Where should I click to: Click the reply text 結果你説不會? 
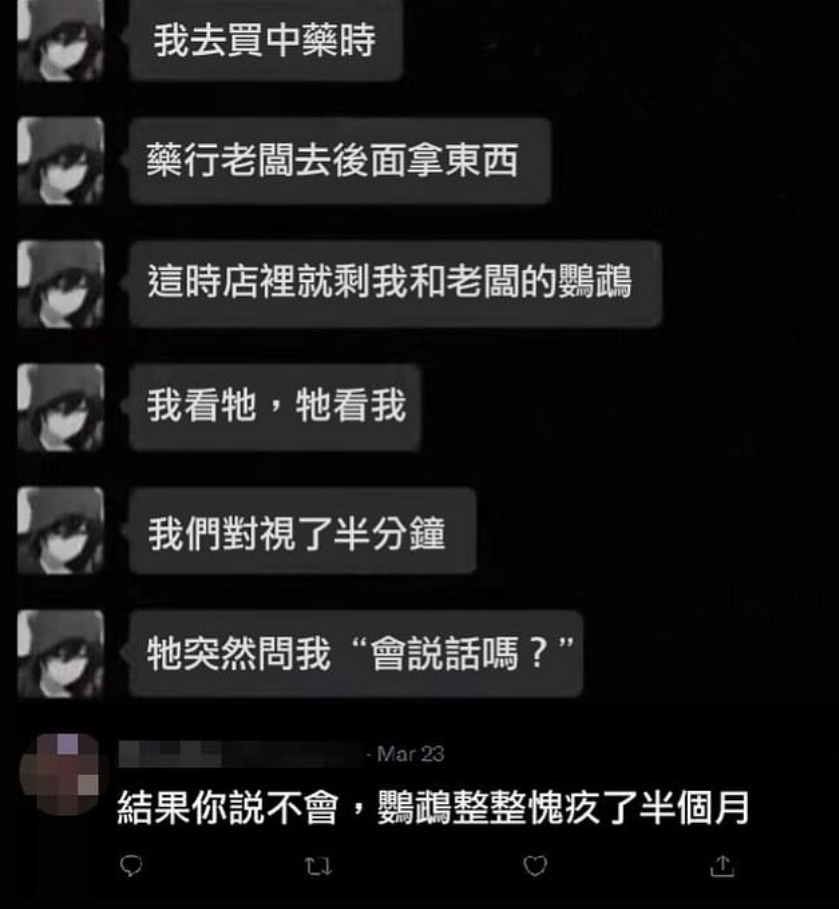227,808
